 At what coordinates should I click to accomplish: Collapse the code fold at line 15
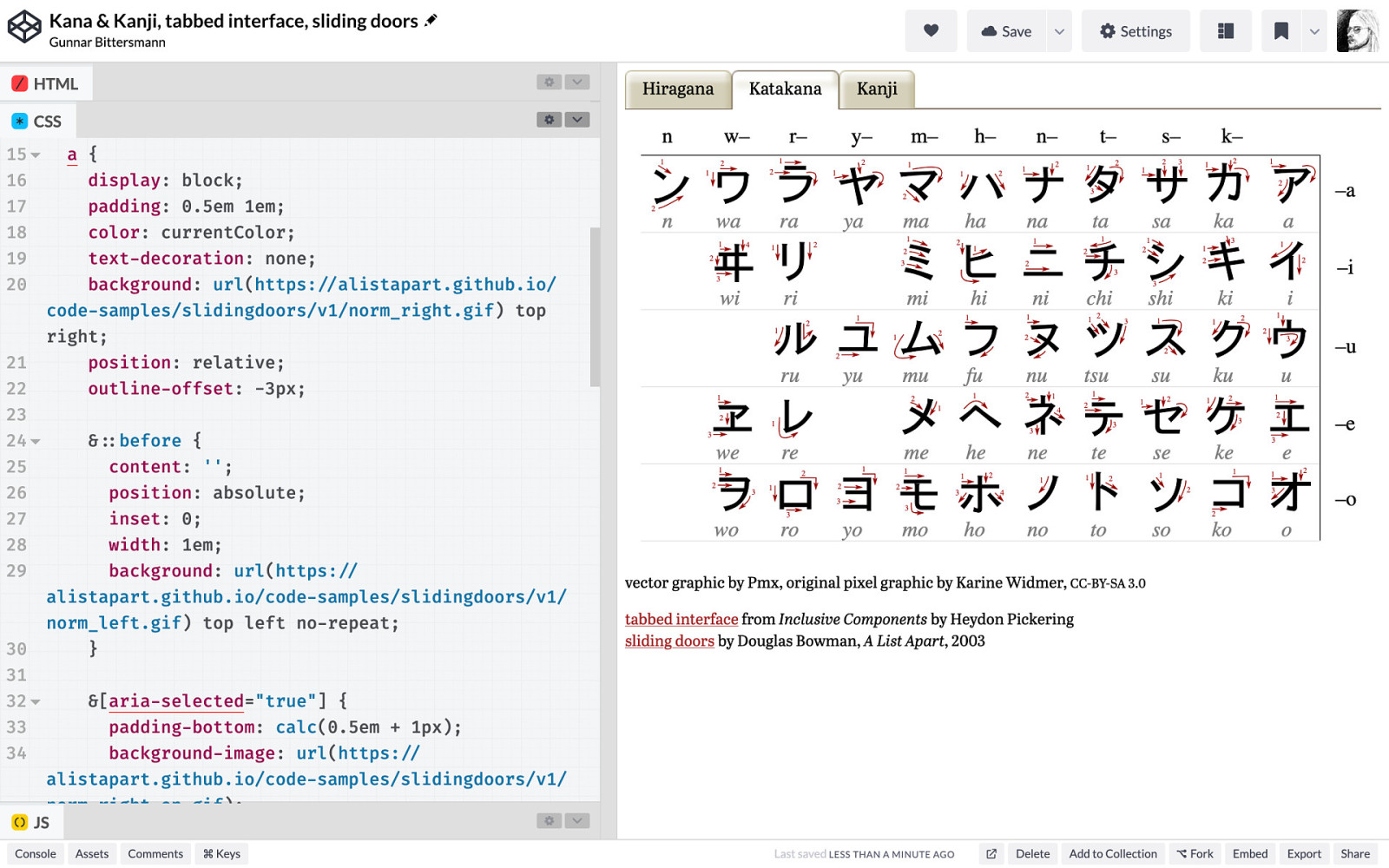coord(36,155)
